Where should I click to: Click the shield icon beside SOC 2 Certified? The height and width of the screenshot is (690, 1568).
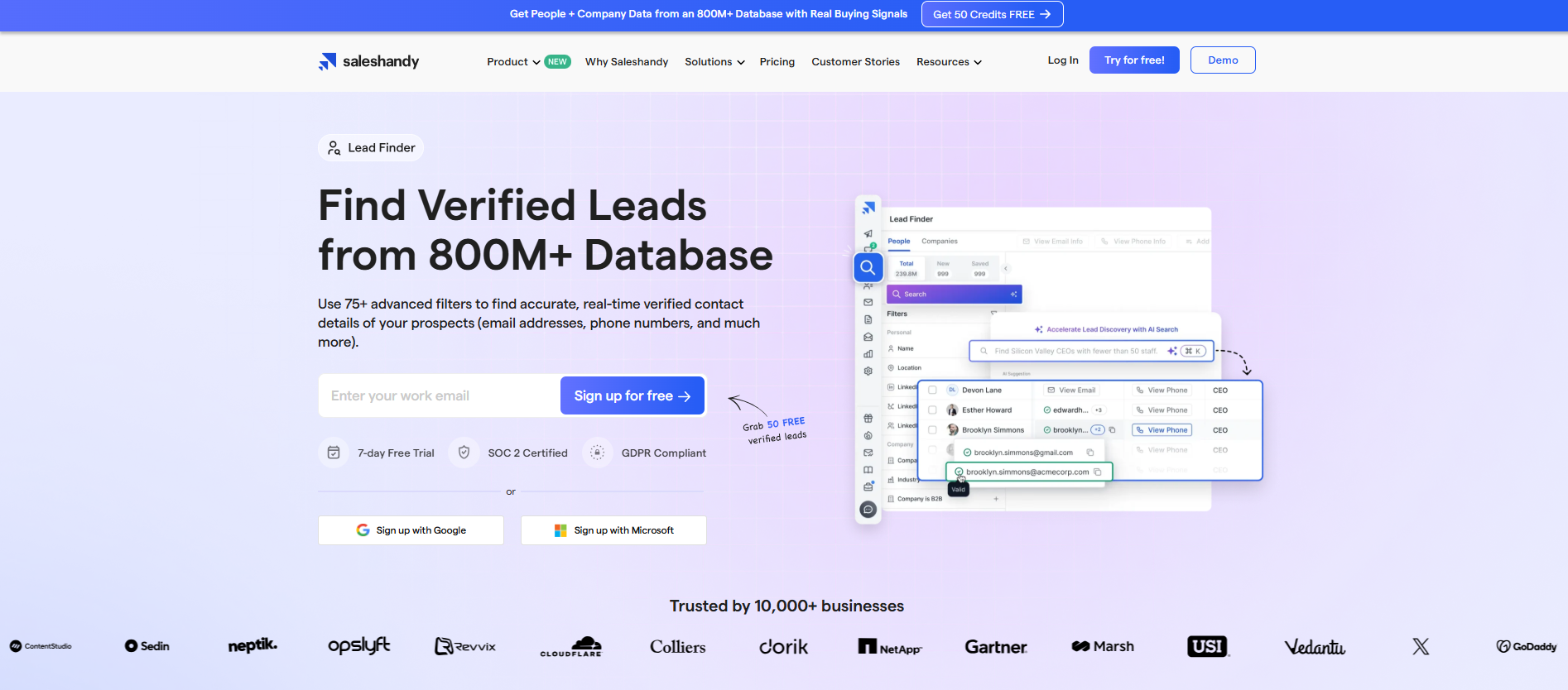click(464, 453)
